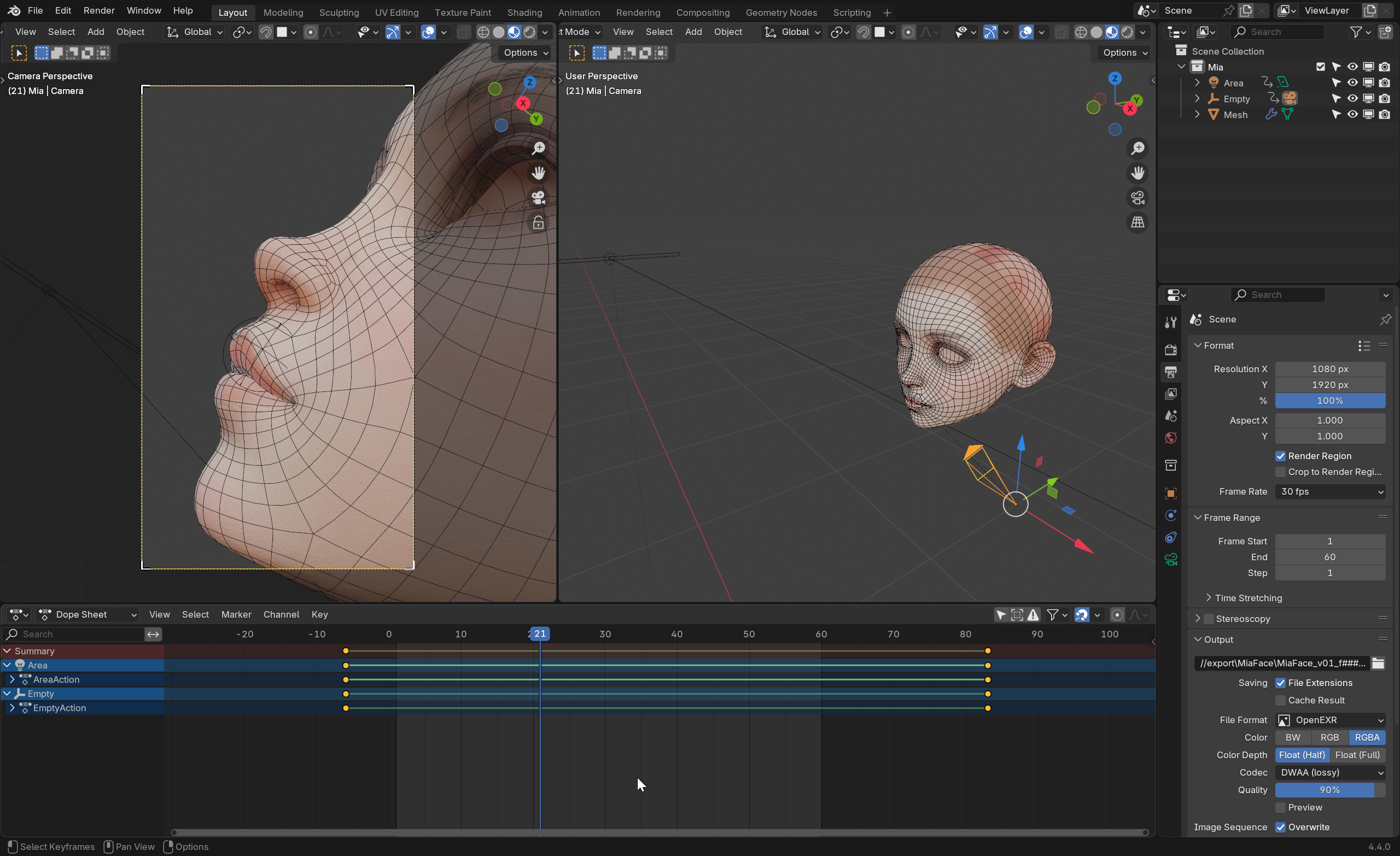Open the Output properties printer tab

point(1170,372)
